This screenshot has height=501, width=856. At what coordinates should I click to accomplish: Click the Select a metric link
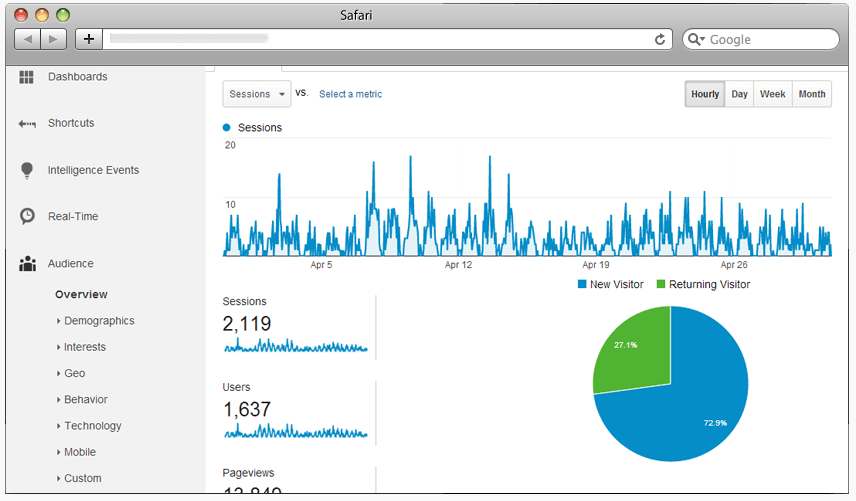pos(350,94)
